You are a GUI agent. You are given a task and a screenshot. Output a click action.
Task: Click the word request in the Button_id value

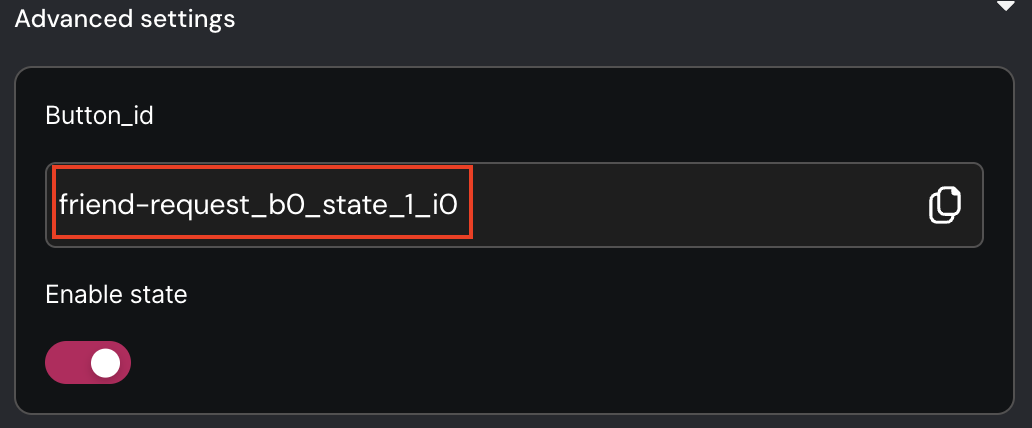point(199,207)
